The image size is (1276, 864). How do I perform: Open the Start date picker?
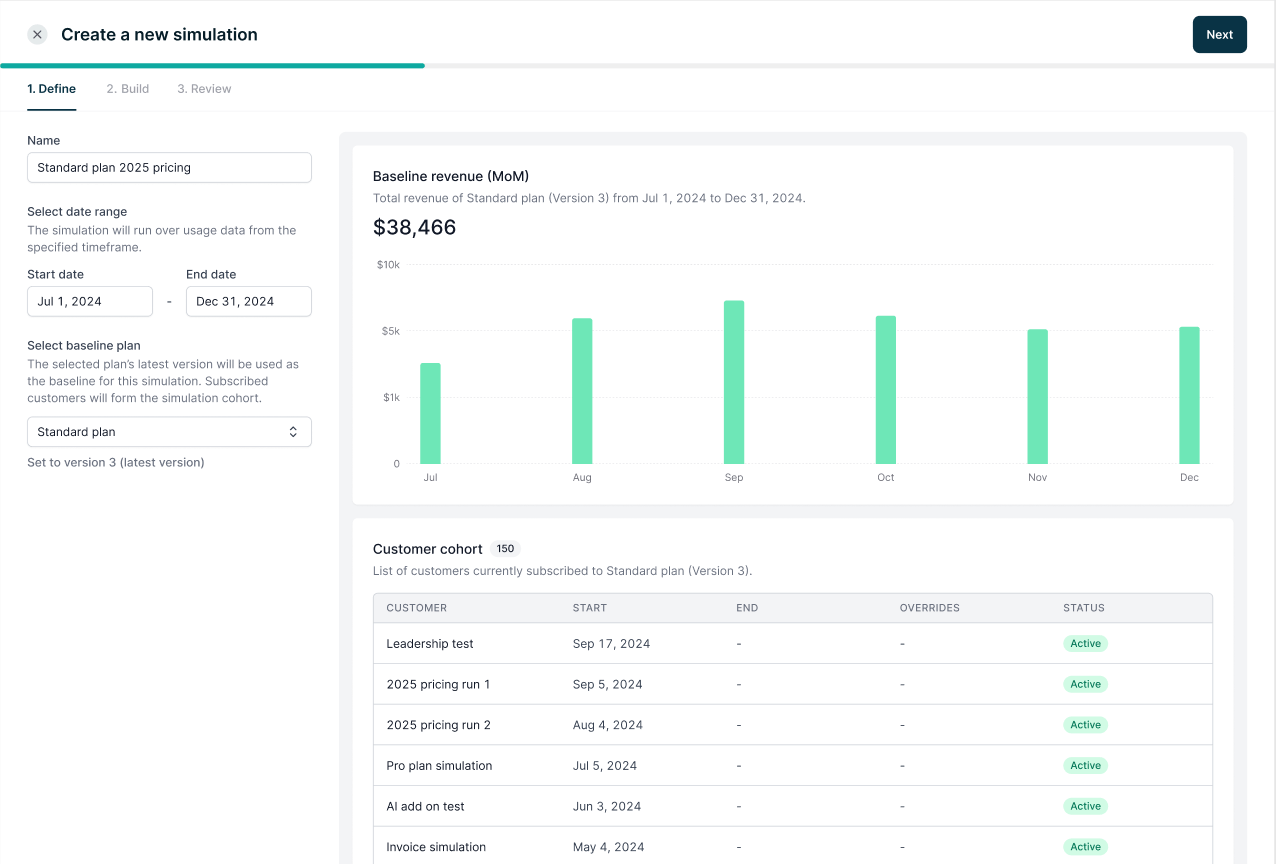[90, 301]
